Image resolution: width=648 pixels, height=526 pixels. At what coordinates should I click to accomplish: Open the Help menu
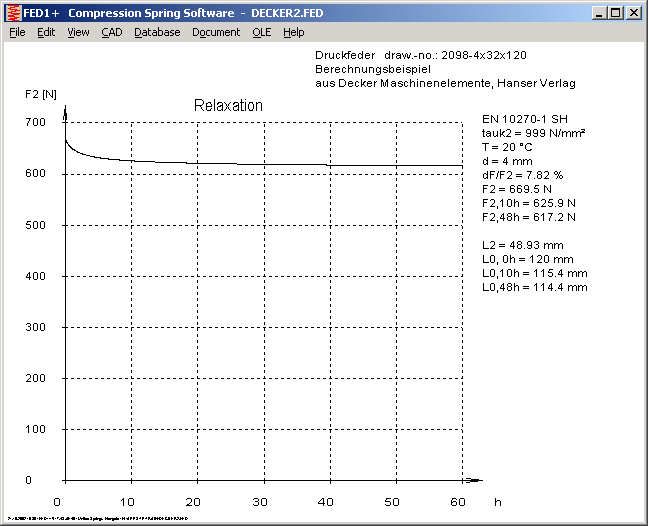tap(293, 32)
